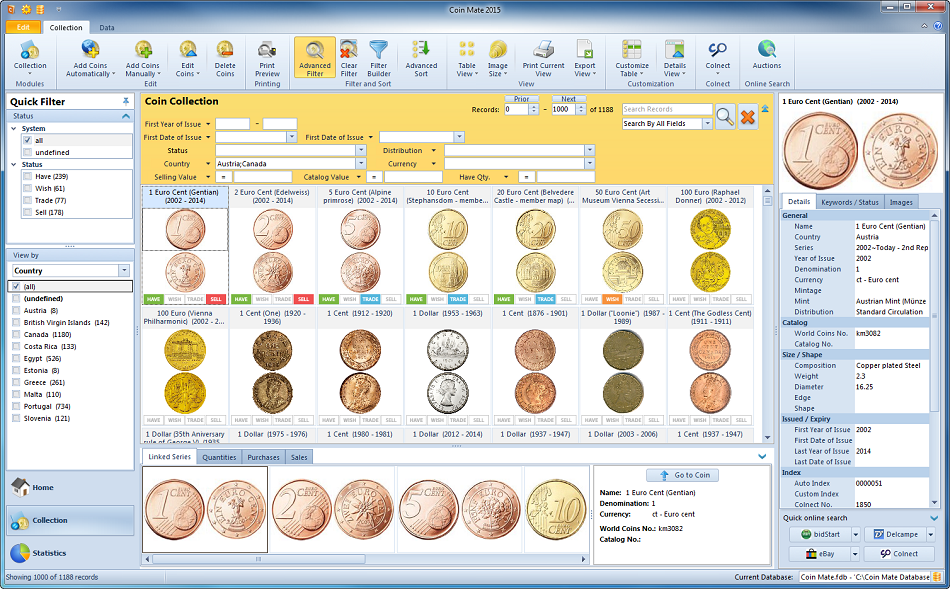The width and height of the screenshot is (950, 589).
Task: Switch to the Data ribbon tab
Action: tap(107, 27)
